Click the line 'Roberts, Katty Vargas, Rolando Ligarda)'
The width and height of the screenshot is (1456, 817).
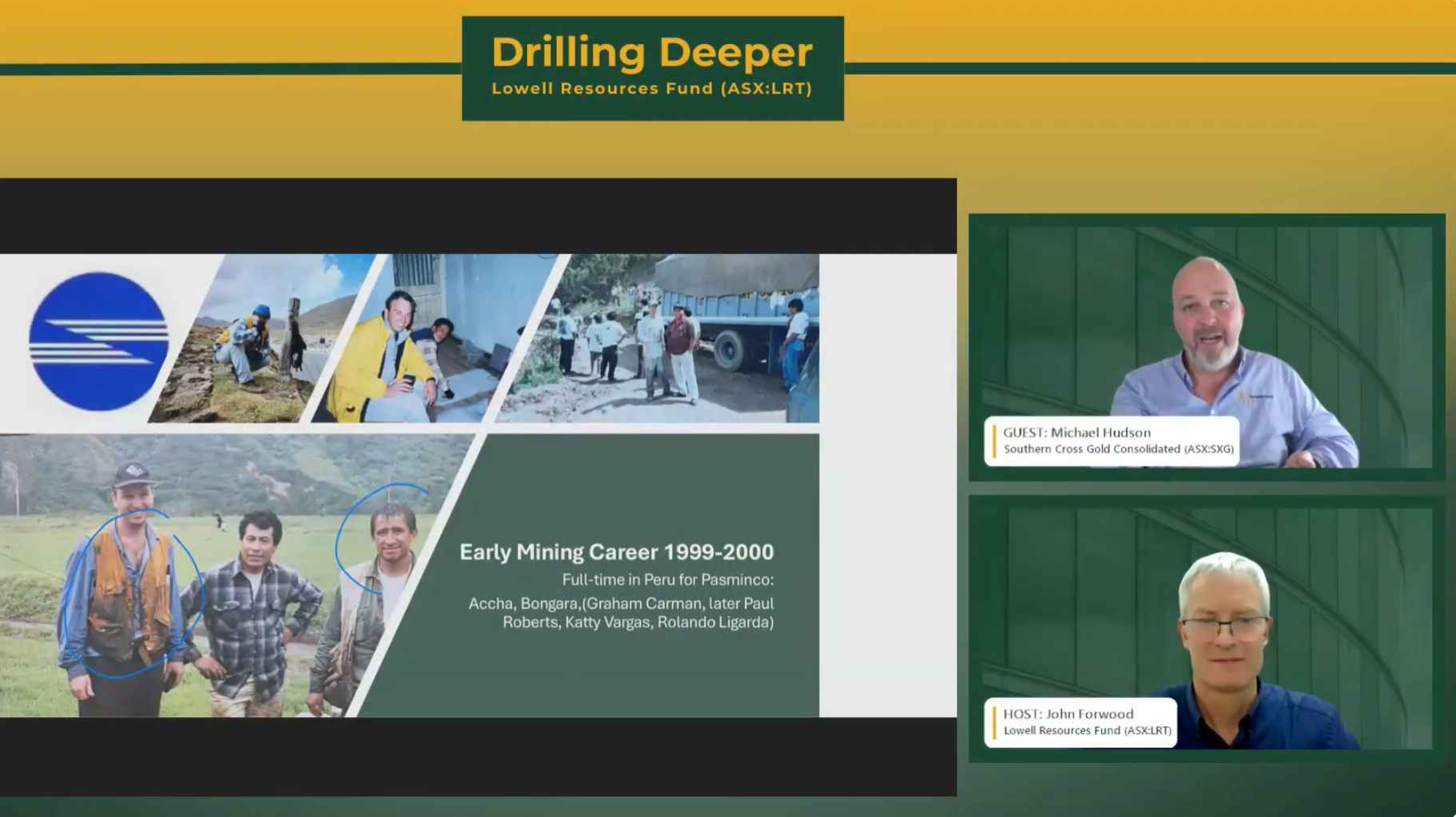(638, 622)
